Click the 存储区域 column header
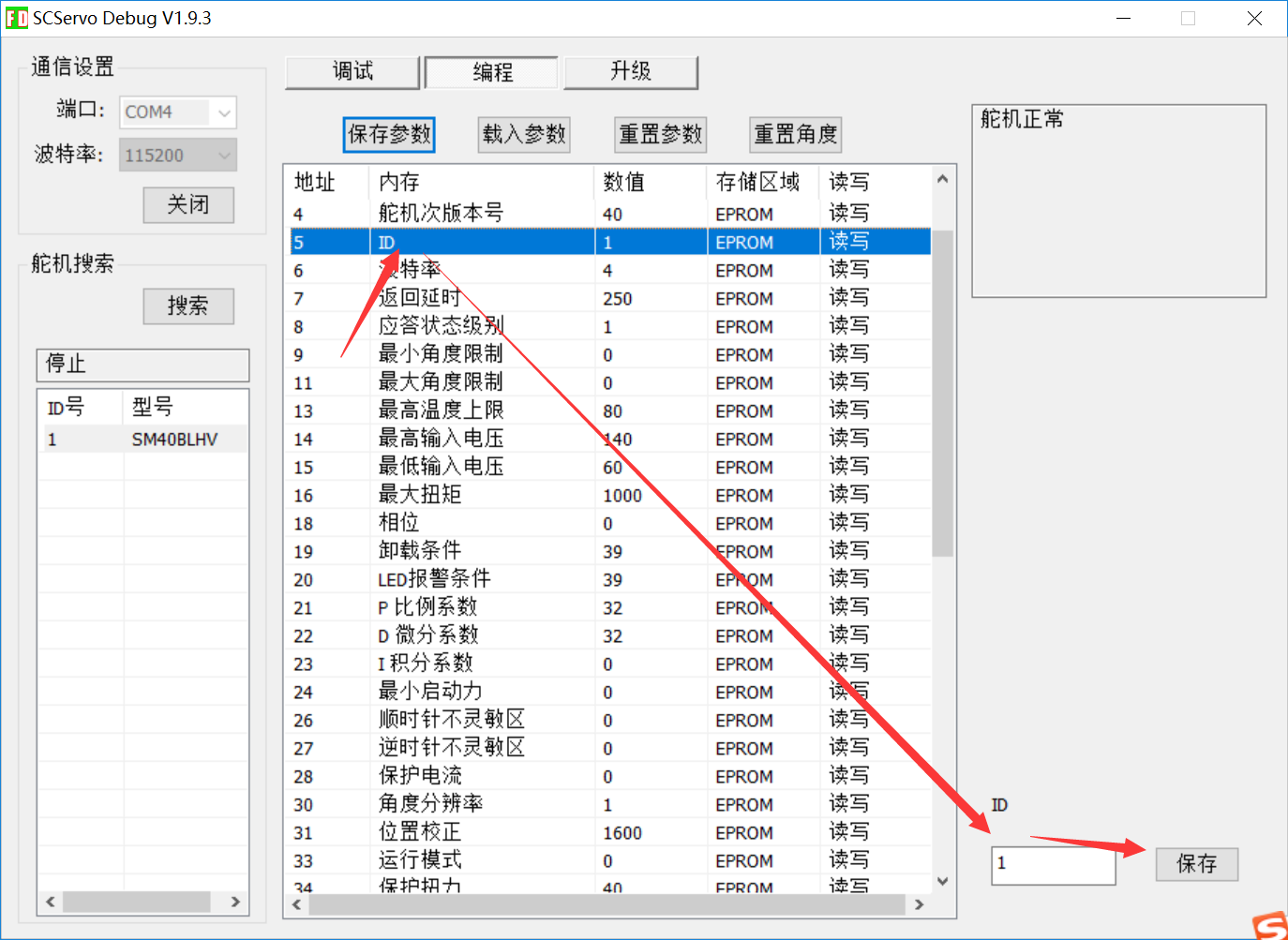The height and width of the screenshot is (940, 1288). click(x=762, y=182)
